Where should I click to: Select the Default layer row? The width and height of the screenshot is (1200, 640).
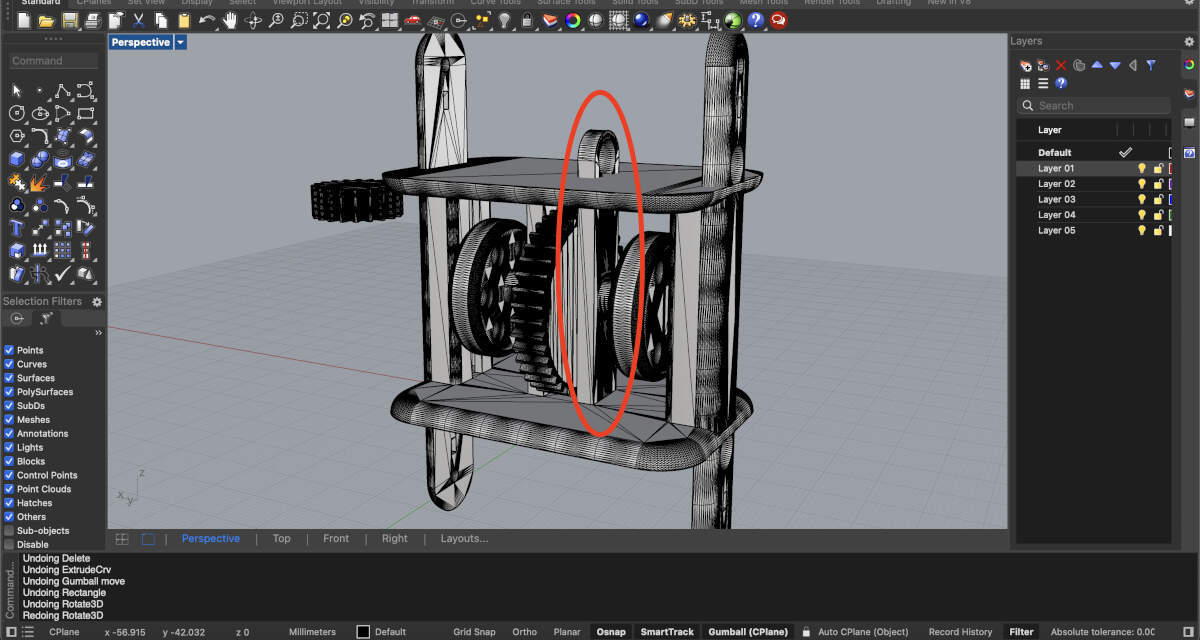tap(1094, 153)
